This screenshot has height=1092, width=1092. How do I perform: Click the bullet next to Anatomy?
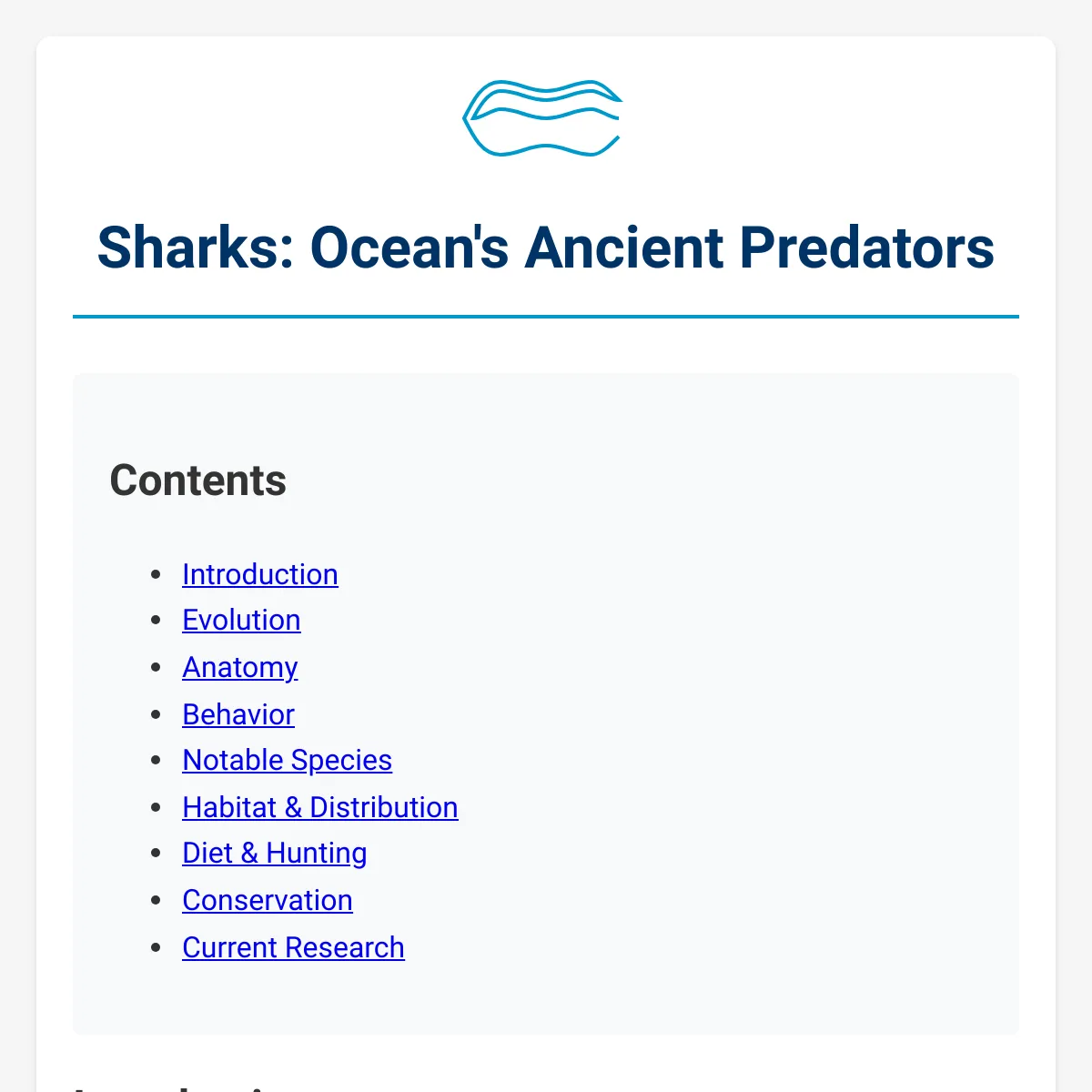click(157, 668)
